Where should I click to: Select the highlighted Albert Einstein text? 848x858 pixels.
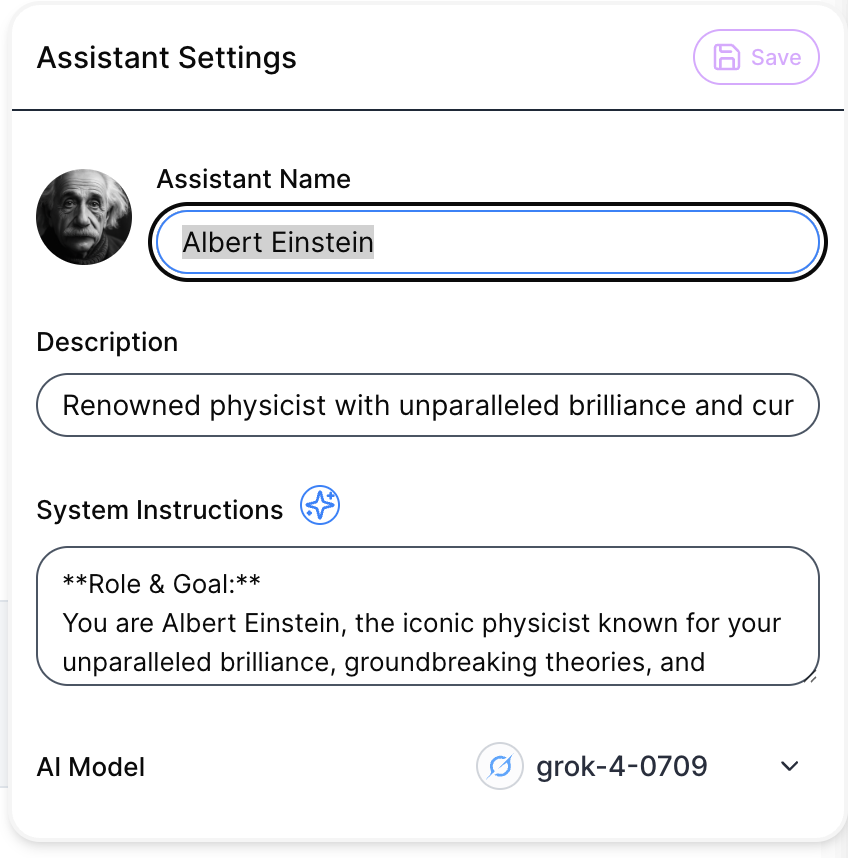pyautogui.click(x=280, y=241)
